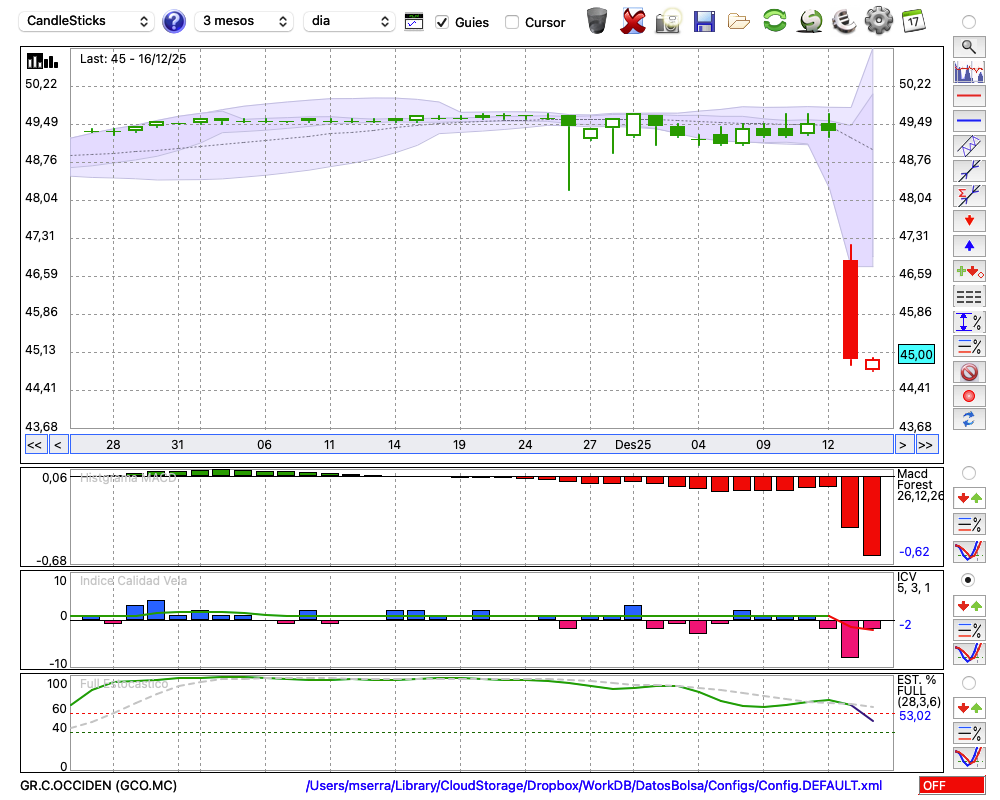Select the Macd Forest panel radio button

pos(968,472)
